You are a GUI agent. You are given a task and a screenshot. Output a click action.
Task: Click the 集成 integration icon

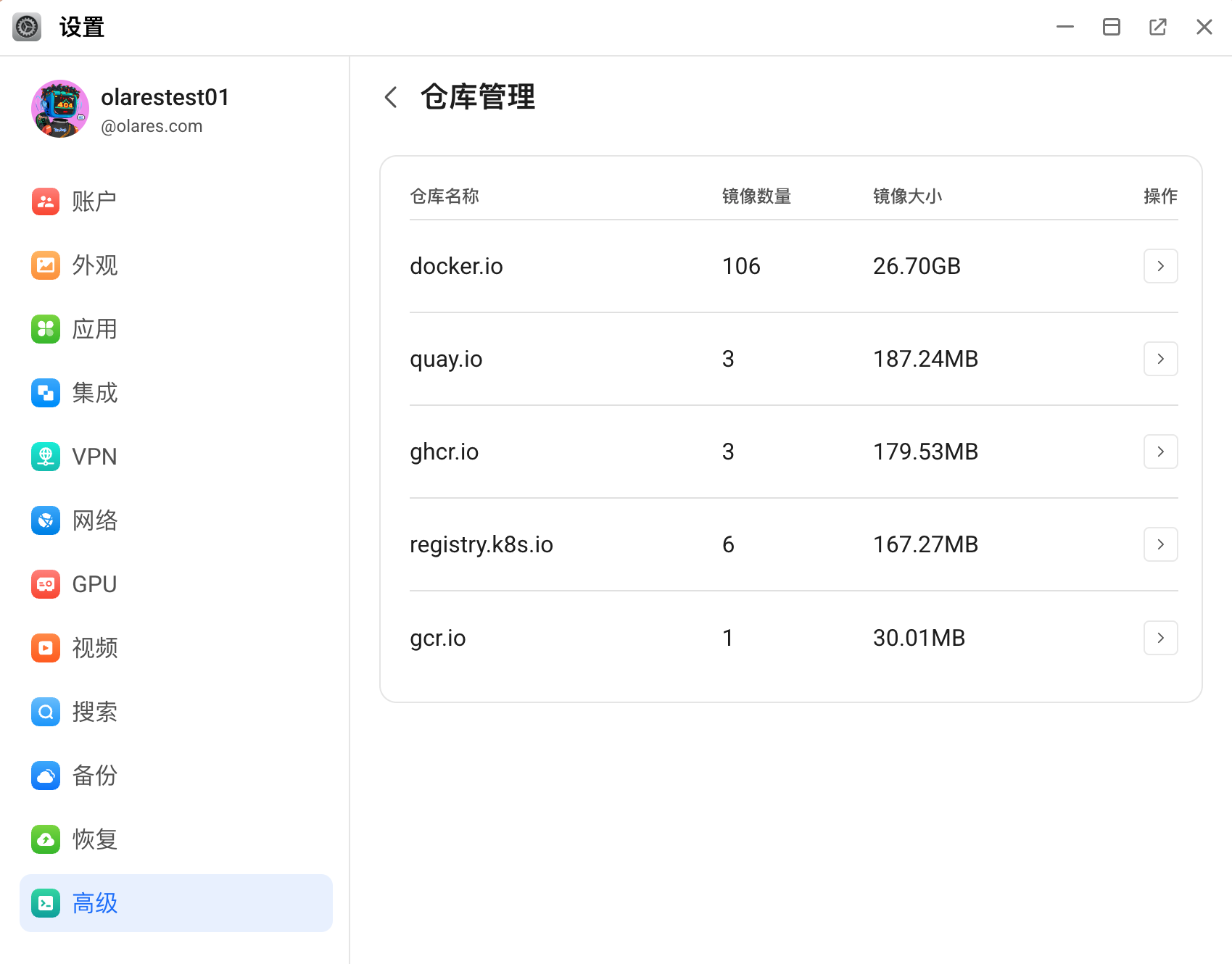point(45,393)
